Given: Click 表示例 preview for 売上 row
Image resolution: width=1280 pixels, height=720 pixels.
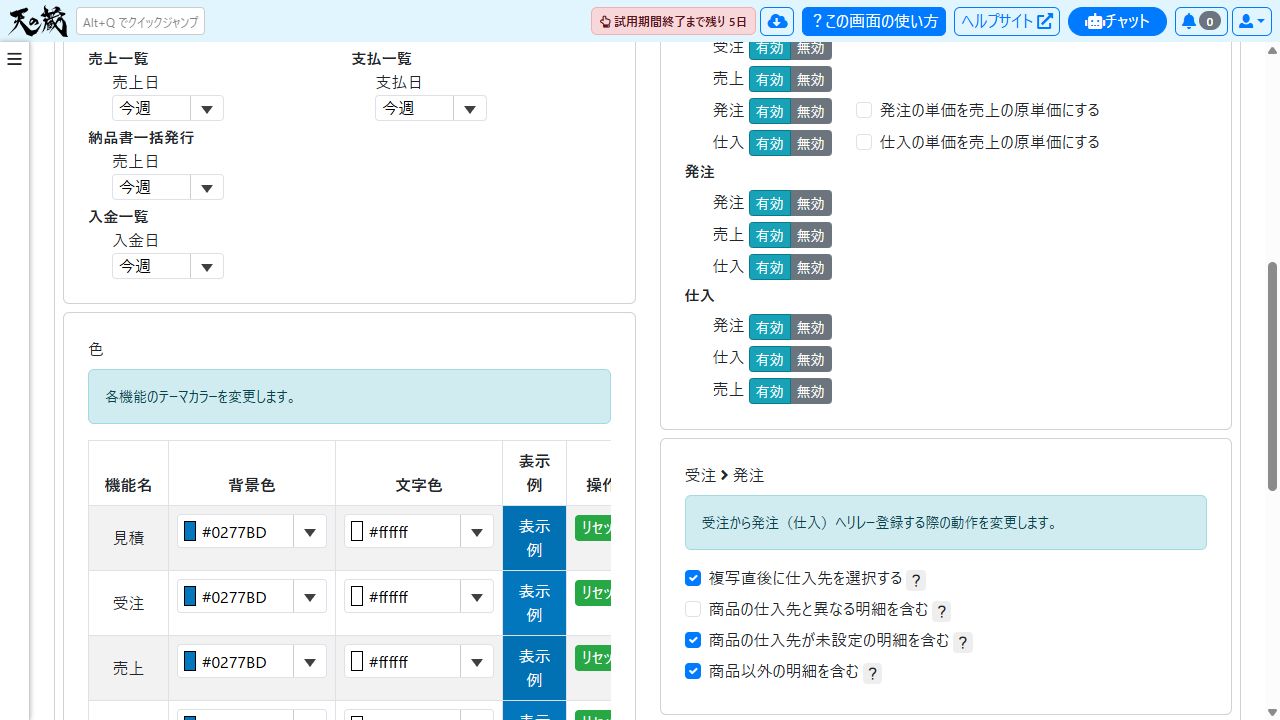Looking at the screenshot, I should 534,668.
